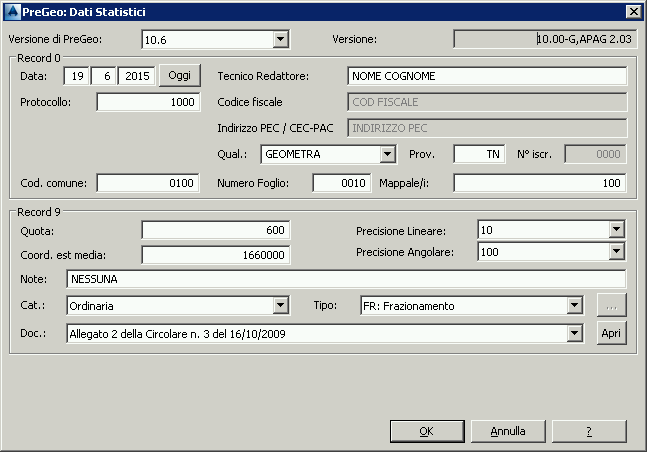Open the Doc. Allegato 2 dropdown
647x452 pixels.
point(574,334)
